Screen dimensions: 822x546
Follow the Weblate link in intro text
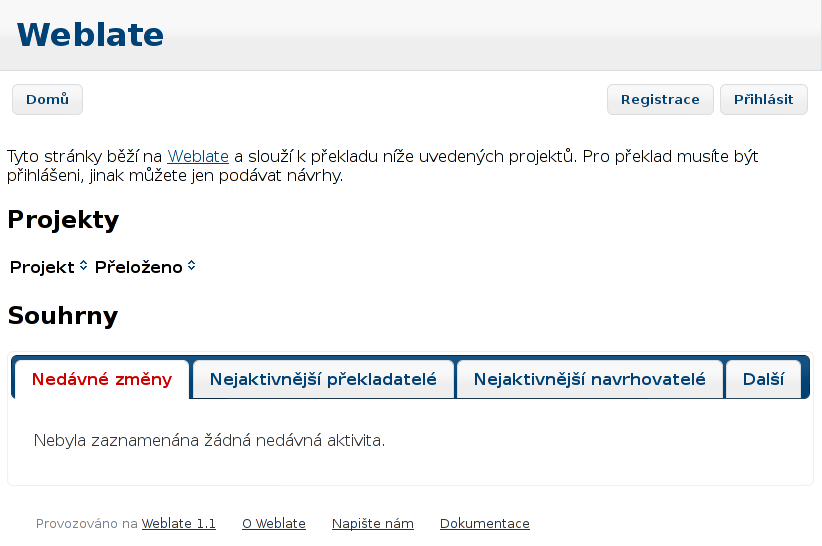click(x=198, y=156)
